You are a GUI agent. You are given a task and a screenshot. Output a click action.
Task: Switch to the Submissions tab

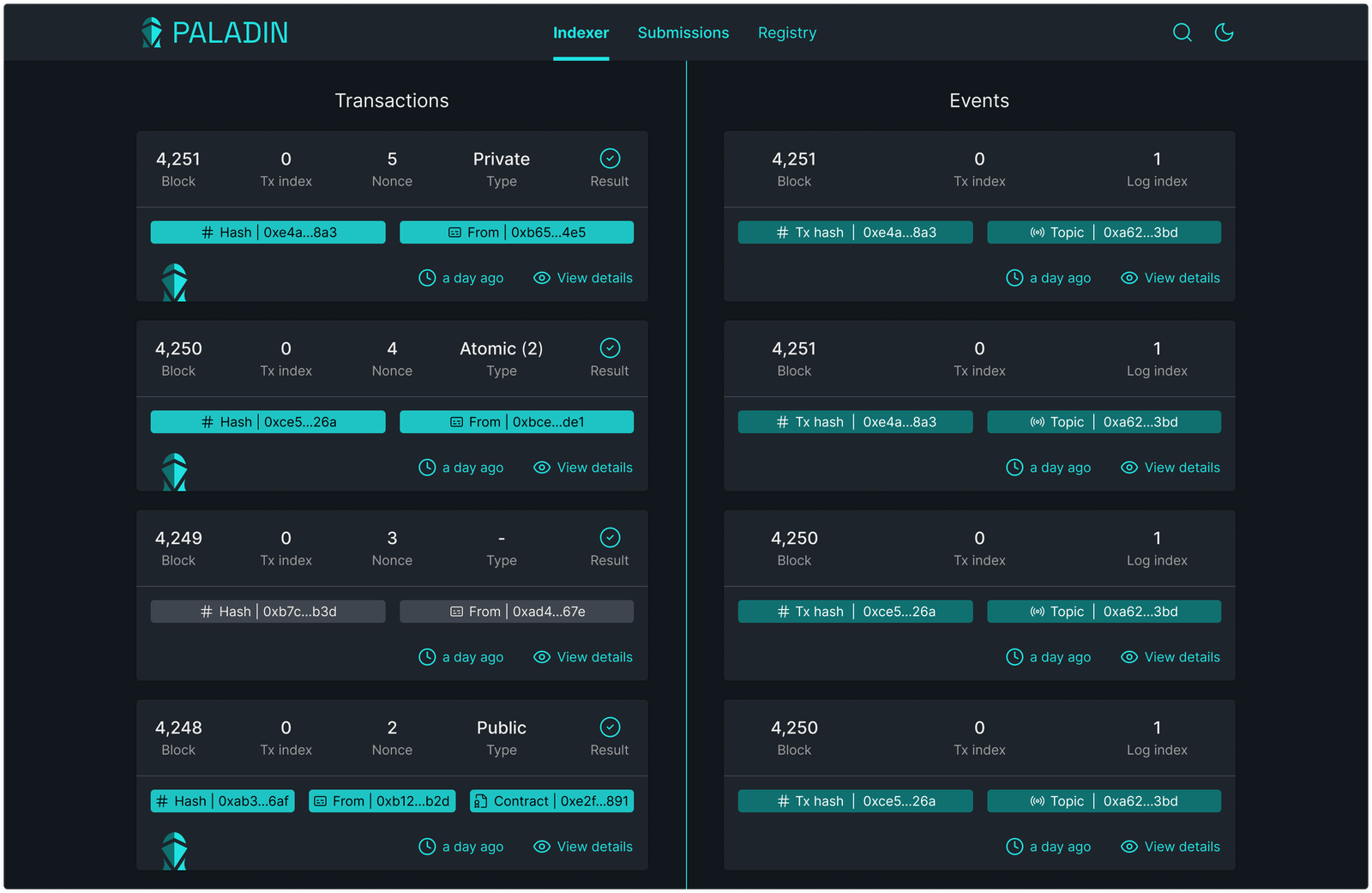tap(683, 33)
